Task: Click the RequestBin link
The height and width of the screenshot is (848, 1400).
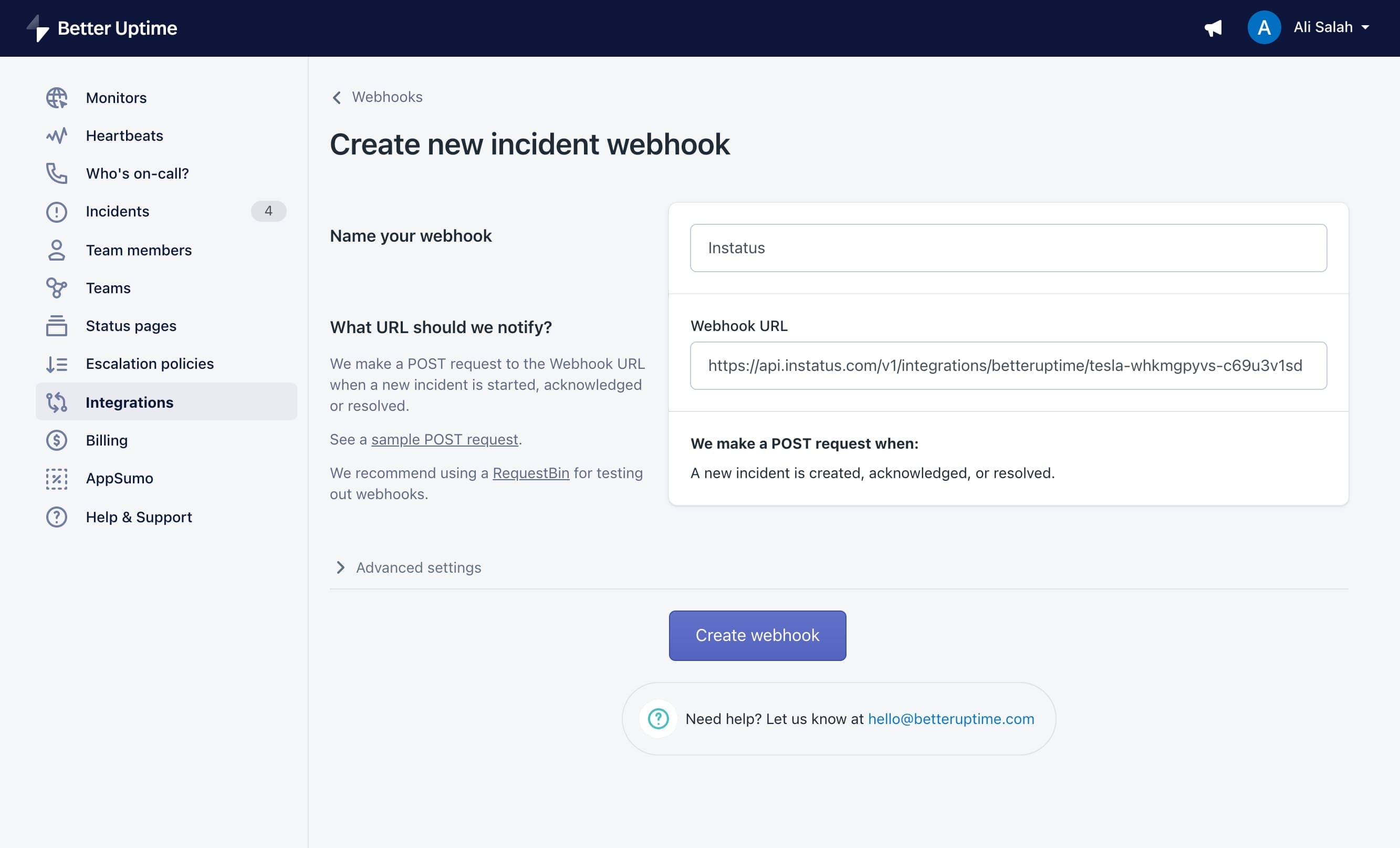Action: pyautogui.click(x=530, y=473)
